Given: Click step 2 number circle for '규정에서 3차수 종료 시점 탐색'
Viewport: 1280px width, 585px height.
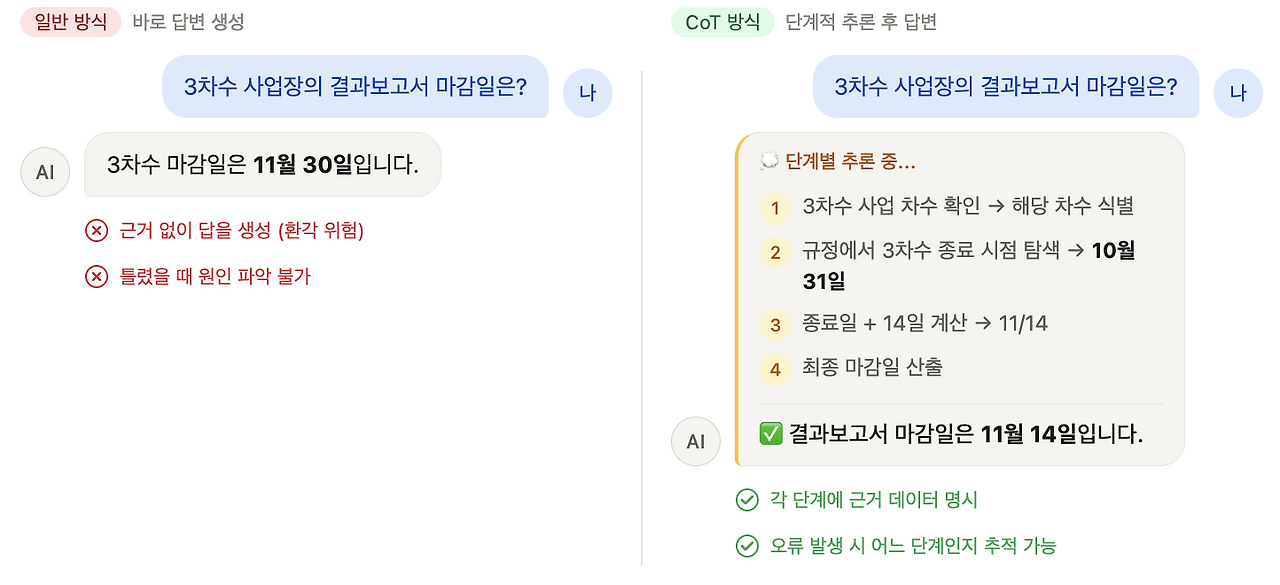Looking at the screenshot, I should point(775,252).
